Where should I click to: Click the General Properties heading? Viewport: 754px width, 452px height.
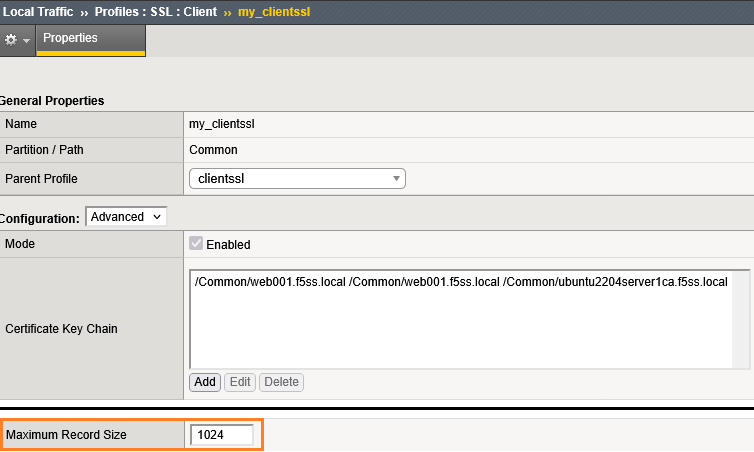(52, 100)
